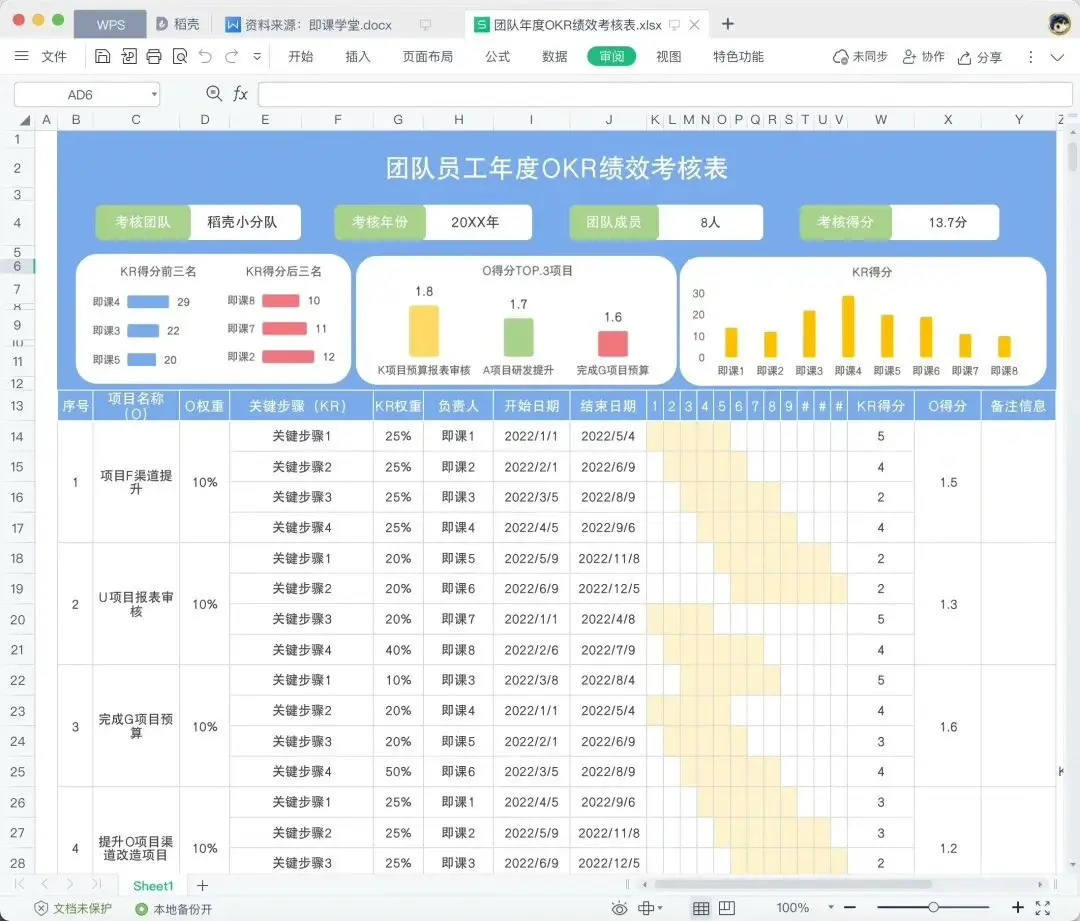This screenshot has height=921, width=1080.
Task: Select row 14 header
Action: click(x=17, y=436)
